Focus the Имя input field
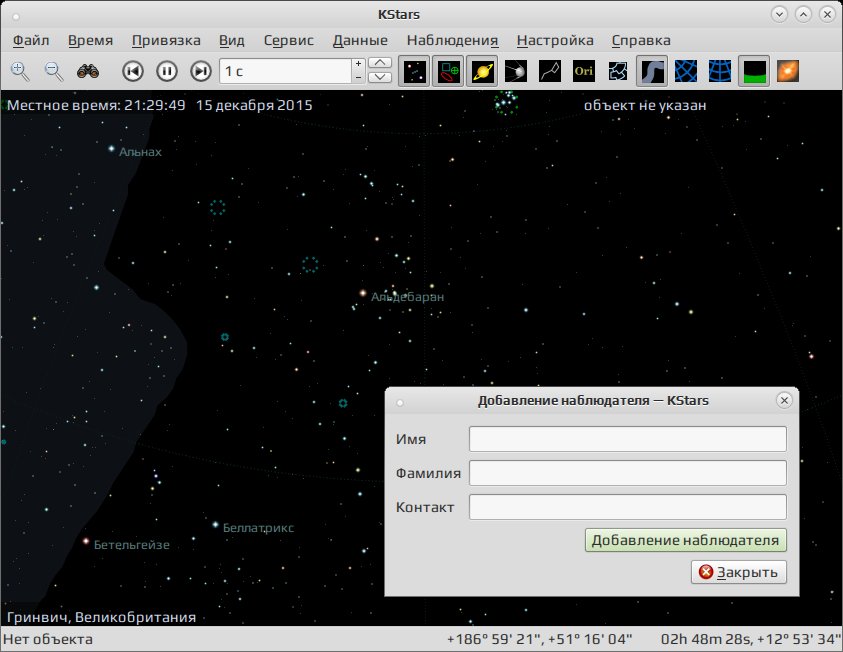This screenshot has width=843, height=652. click(627, 439)
